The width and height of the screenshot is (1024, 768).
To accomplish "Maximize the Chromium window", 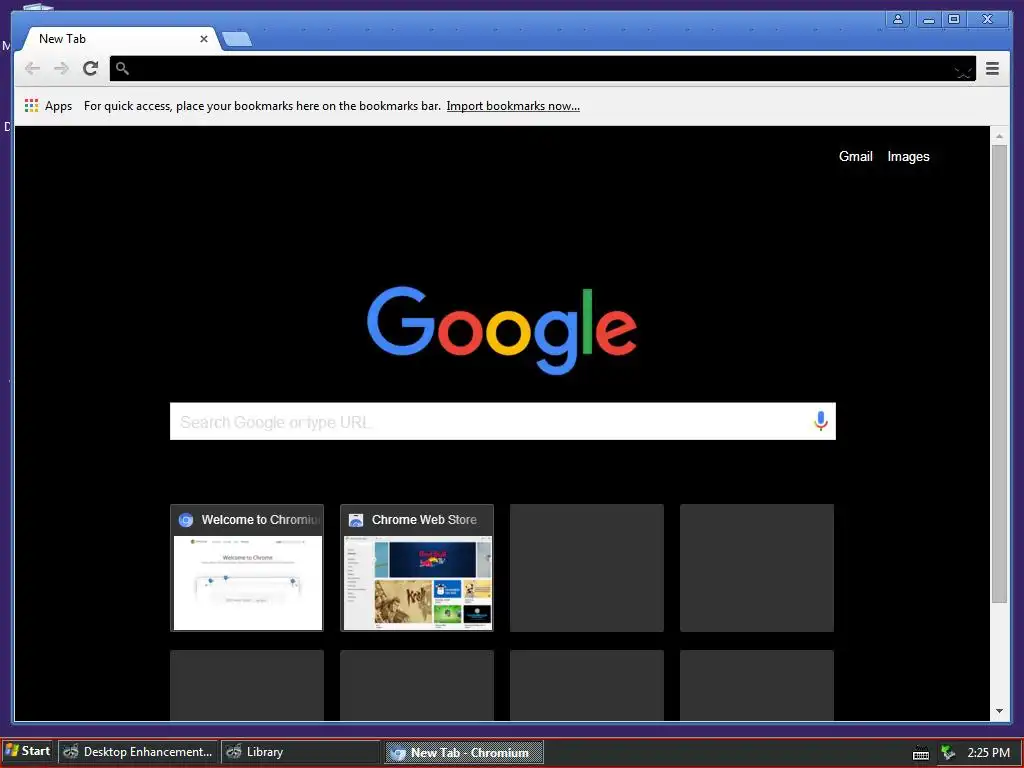I will [x=954, y=19].
